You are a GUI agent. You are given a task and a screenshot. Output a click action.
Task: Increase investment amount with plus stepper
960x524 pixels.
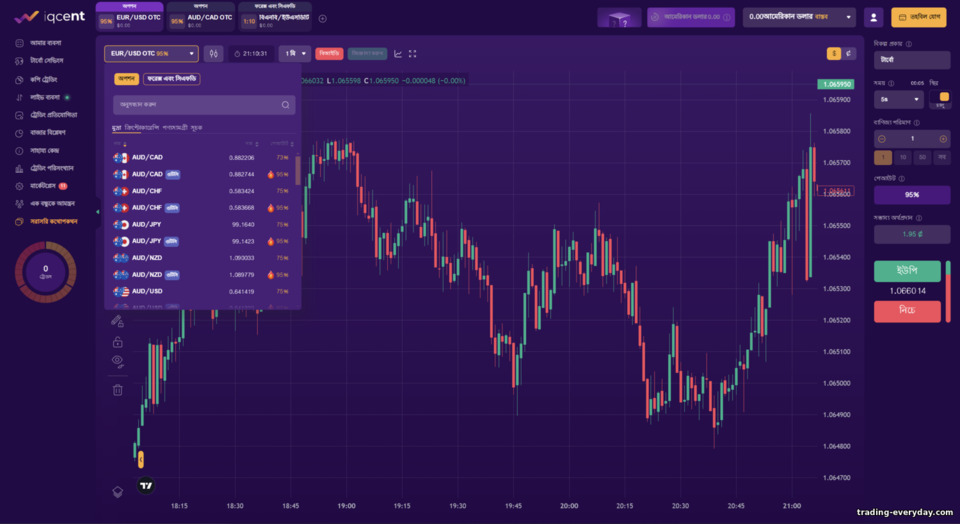click(943, 139)
